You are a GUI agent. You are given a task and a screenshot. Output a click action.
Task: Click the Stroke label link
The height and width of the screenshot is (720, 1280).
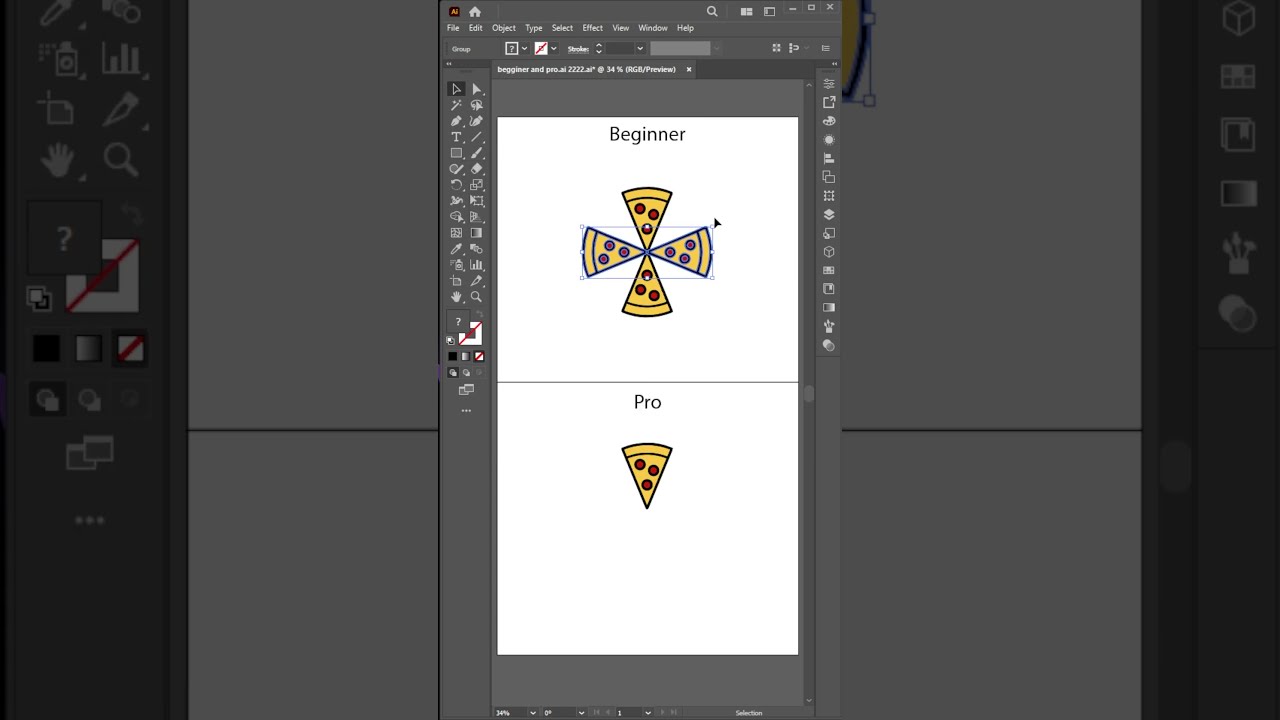pos(578,49)
